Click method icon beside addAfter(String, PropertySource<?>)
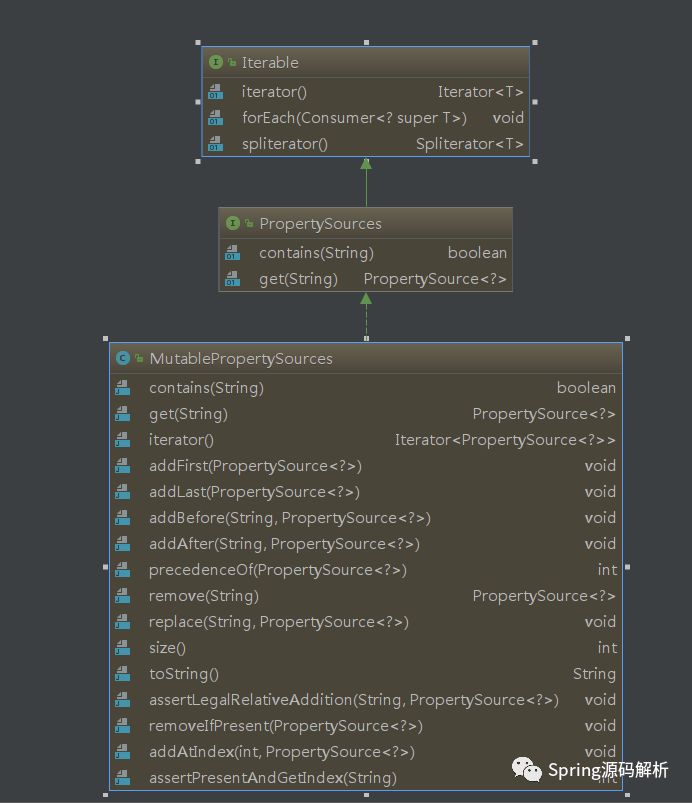The image size is (692, 803). click(122, 543)
